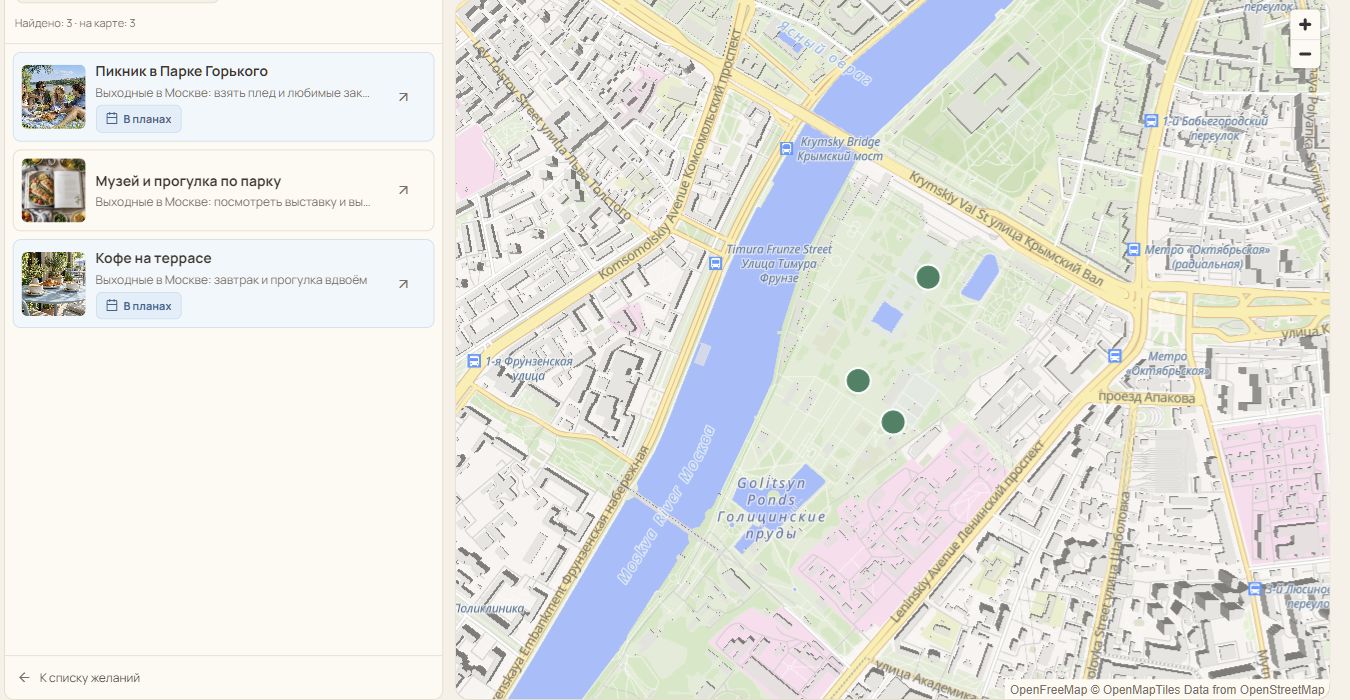
Task: Select the southernmost green map marker
Action: tap(893, 422)
